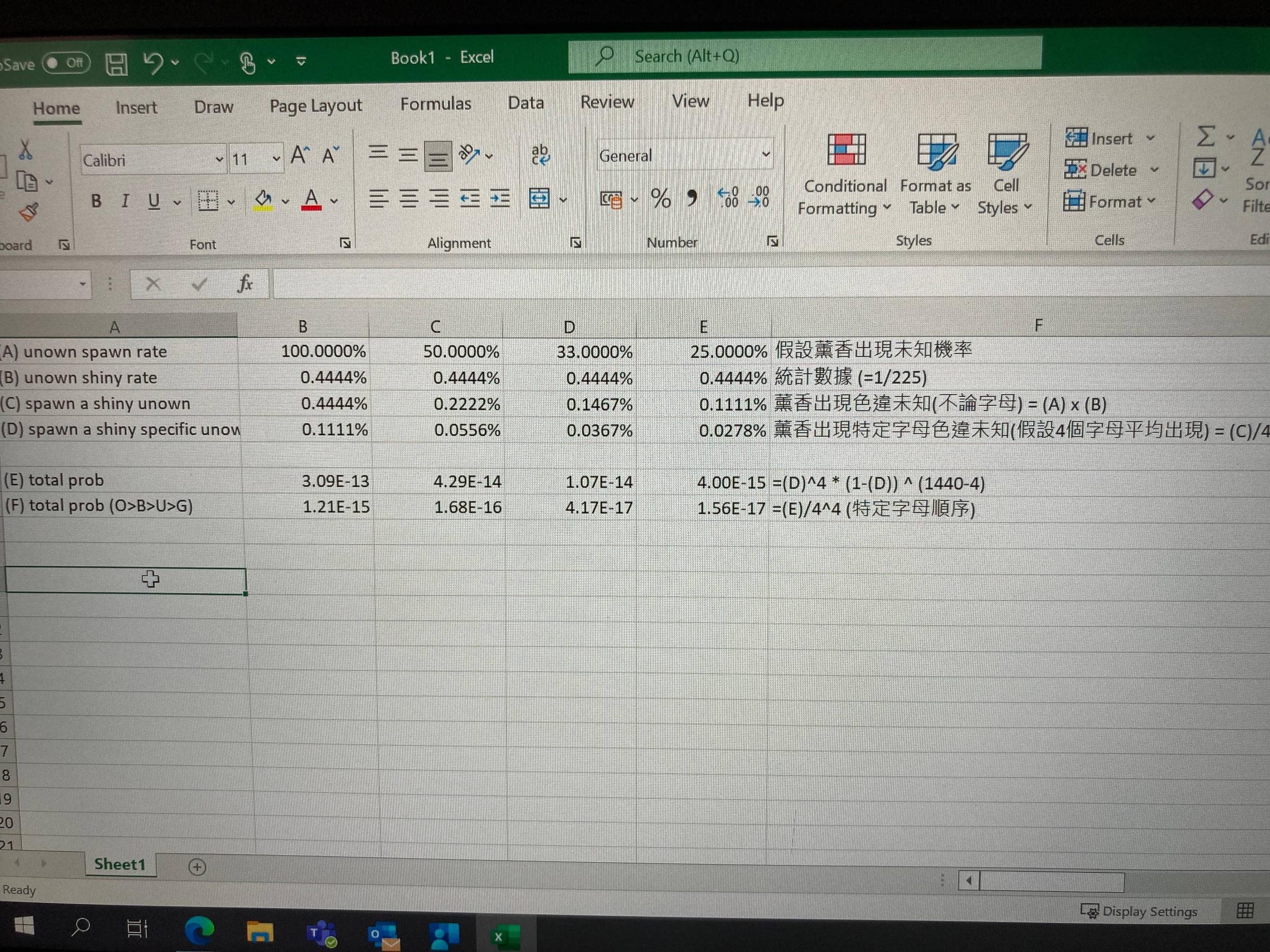Open the fill color dropdown arrow
Screen dimensions: 1270x952
point(285,201)
